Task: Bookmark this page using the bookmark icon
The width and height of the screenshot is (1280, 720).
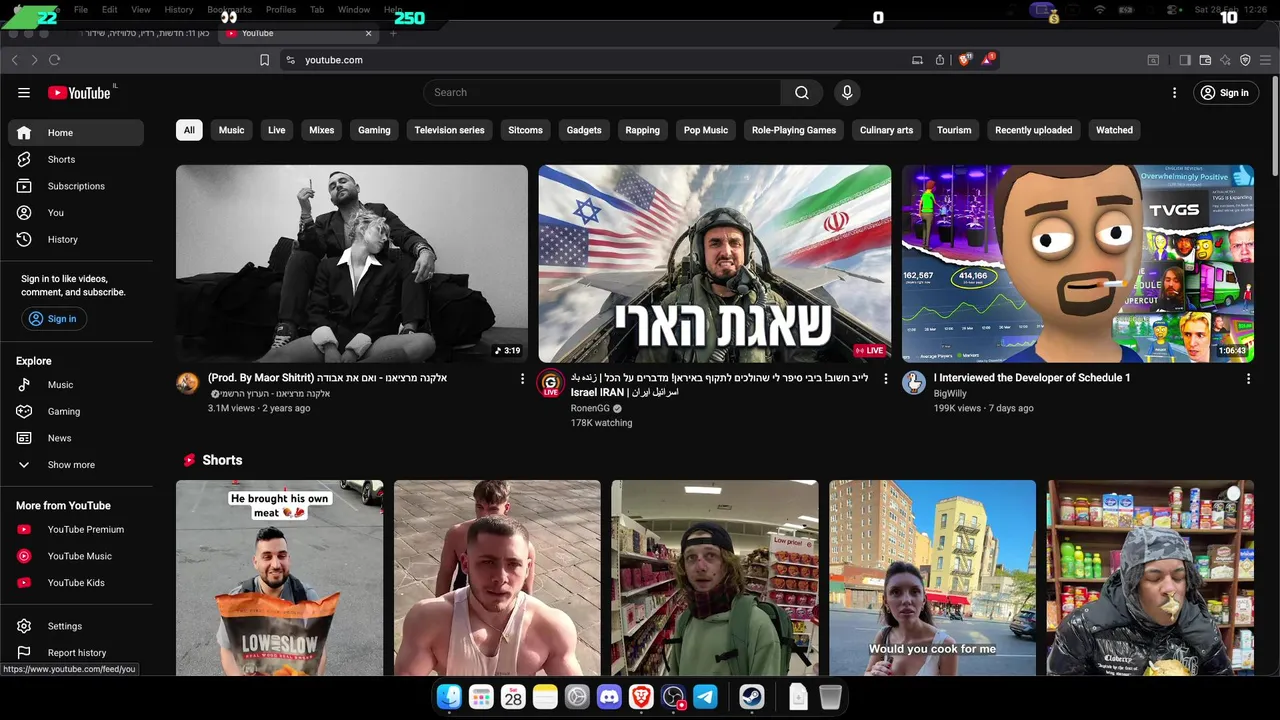Action: click(x=264, y=60)
